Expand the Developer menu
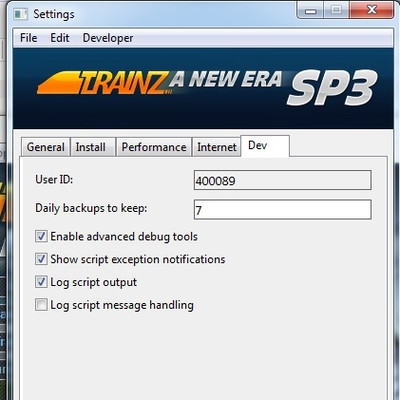The width and height of the screenshot is (400, 400). (108, 38)
